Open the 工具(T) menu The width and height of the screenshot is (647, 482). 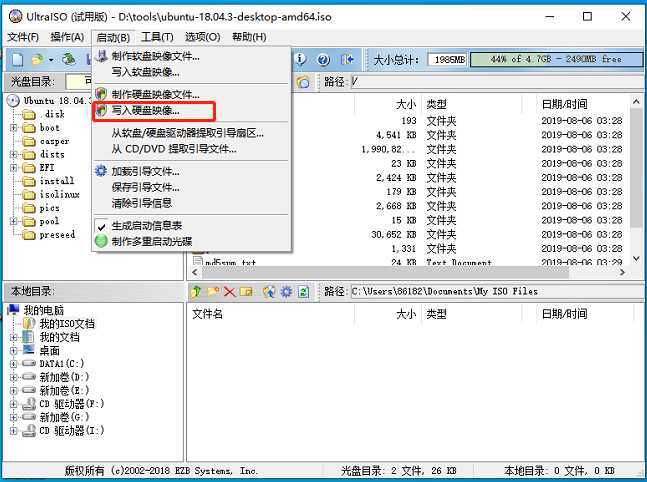(157, 37)
